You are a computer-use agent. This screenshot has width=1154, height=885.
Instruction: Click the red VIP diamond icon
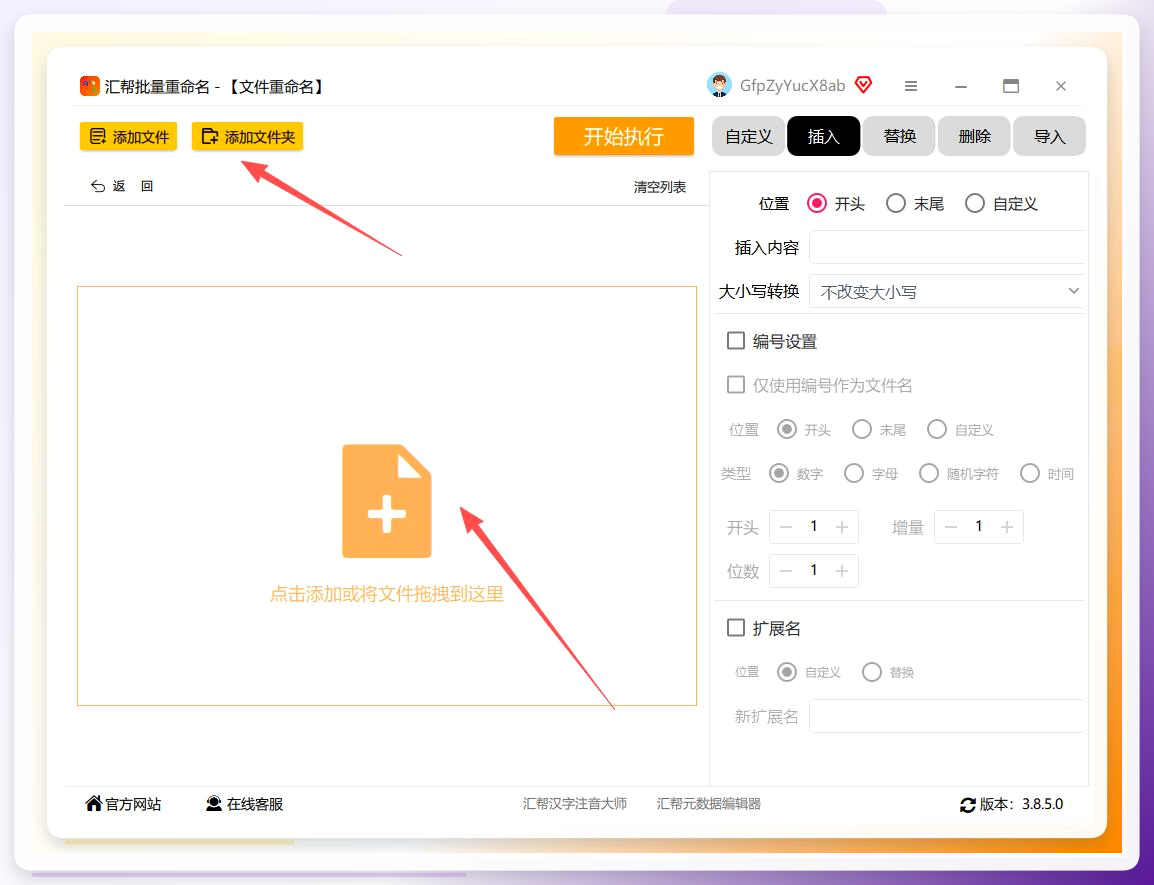863,85
